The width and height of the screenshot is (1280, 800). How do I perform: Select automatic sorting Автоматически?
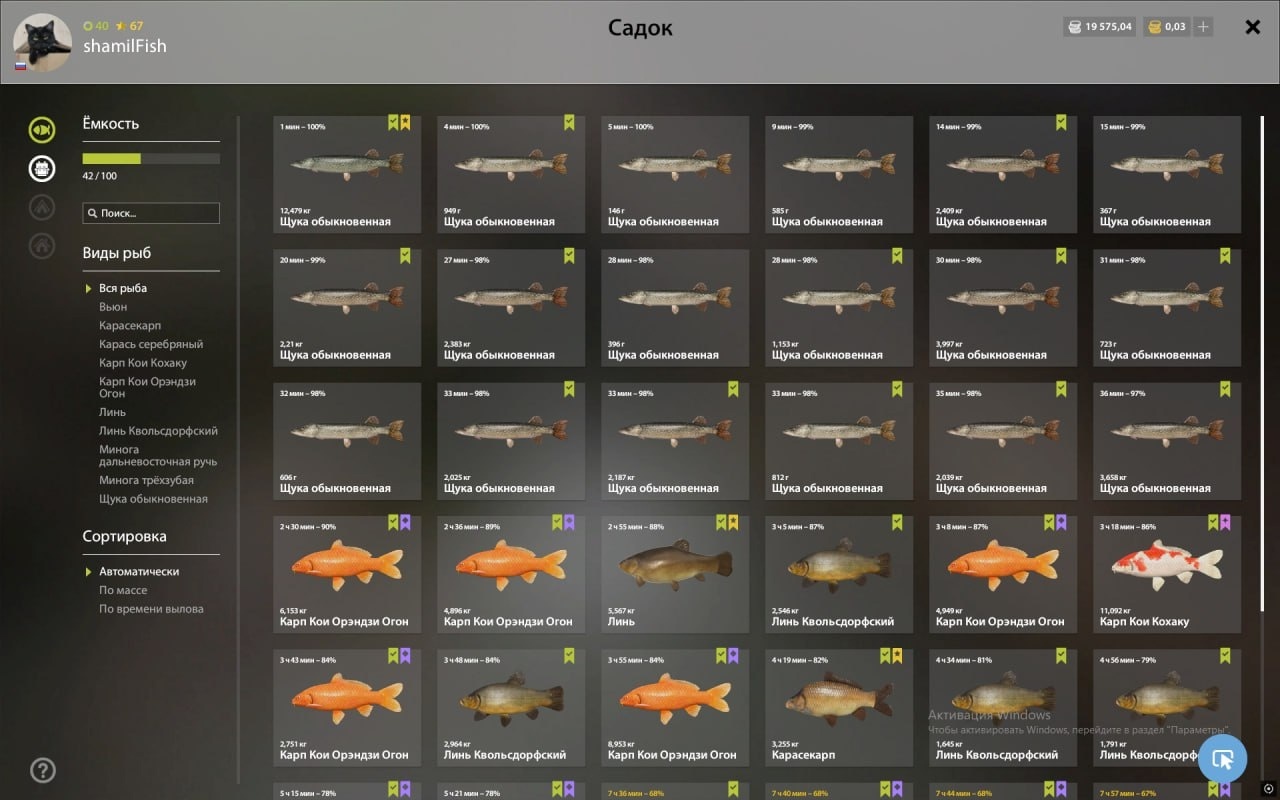[x=139, y=571]
